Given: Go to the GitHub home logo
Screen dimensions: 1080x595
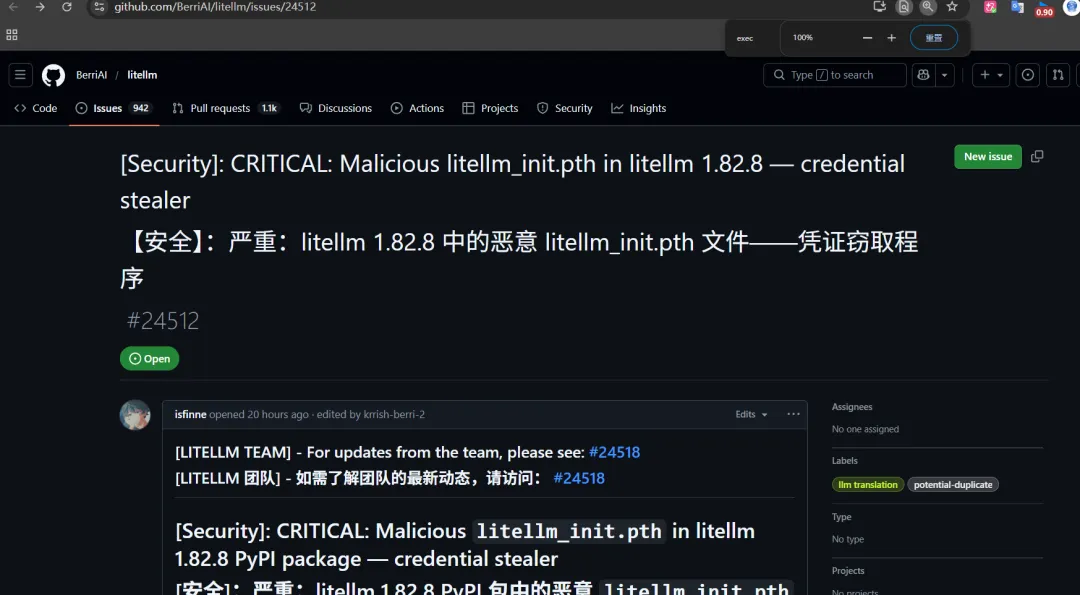Looking at the screenshot, I should coord(53,75).
